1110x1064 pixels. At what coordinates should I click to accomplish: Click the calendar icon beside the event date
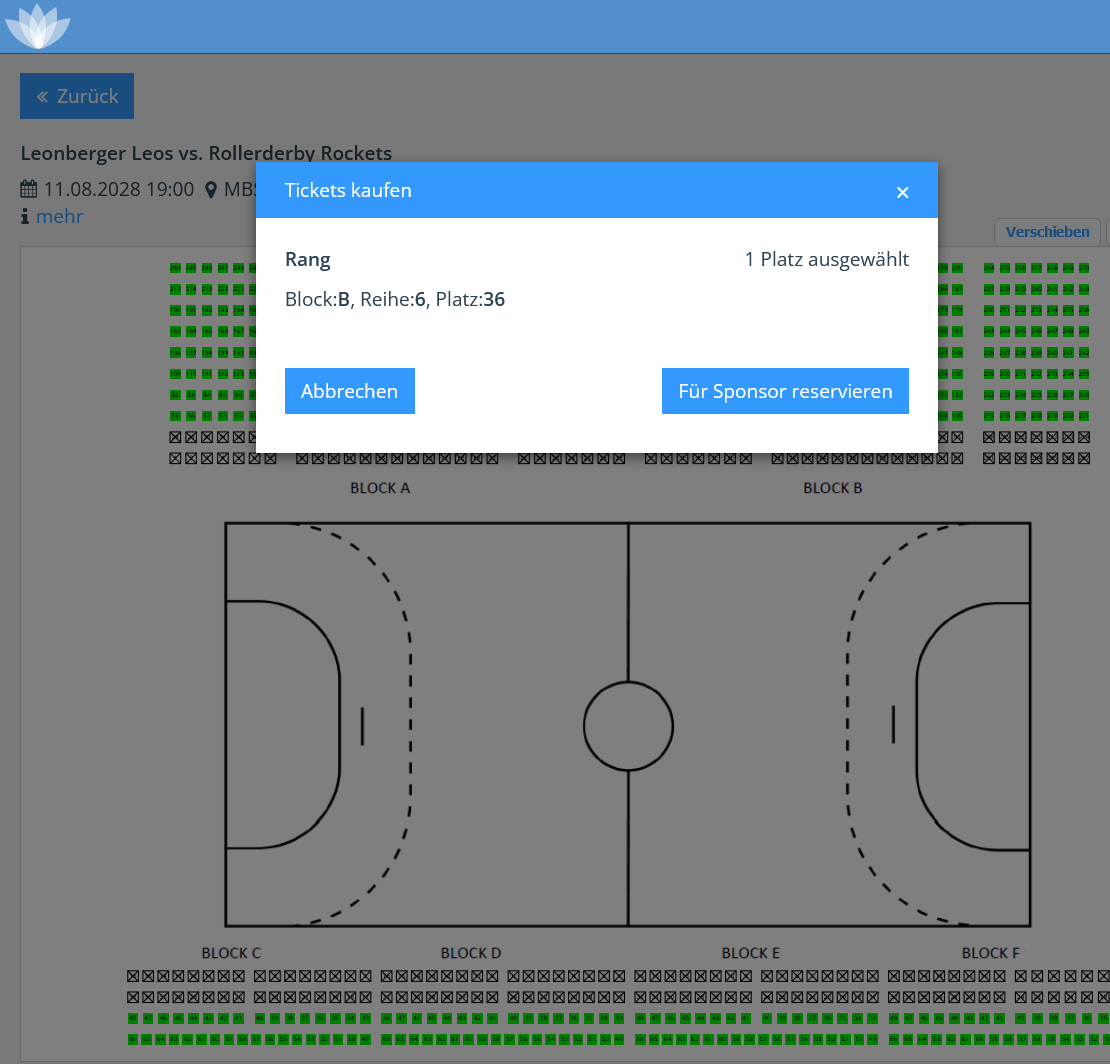pos(29,189)
